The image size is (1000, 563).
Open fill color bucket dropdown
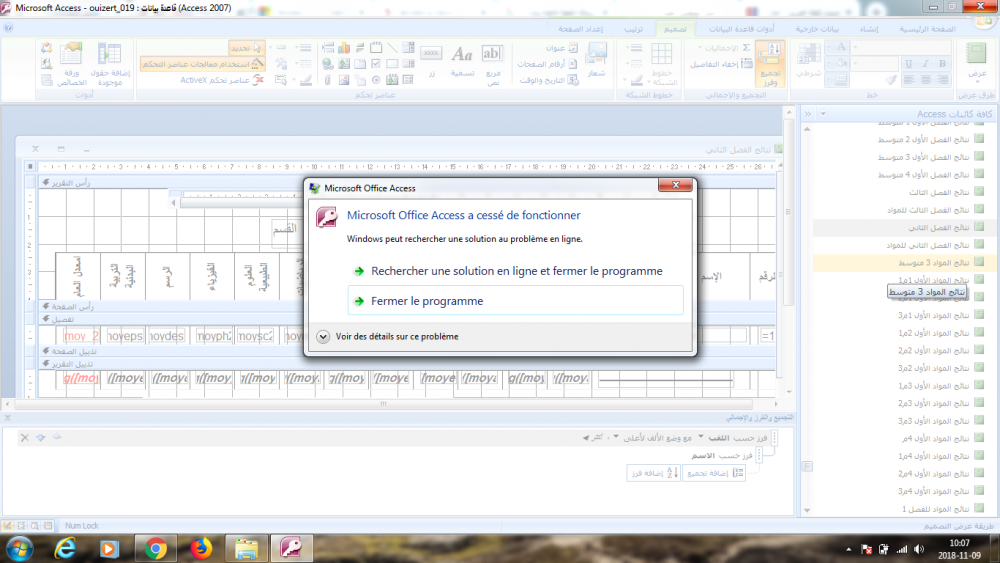pyautogui.click(x=829, y=64)
